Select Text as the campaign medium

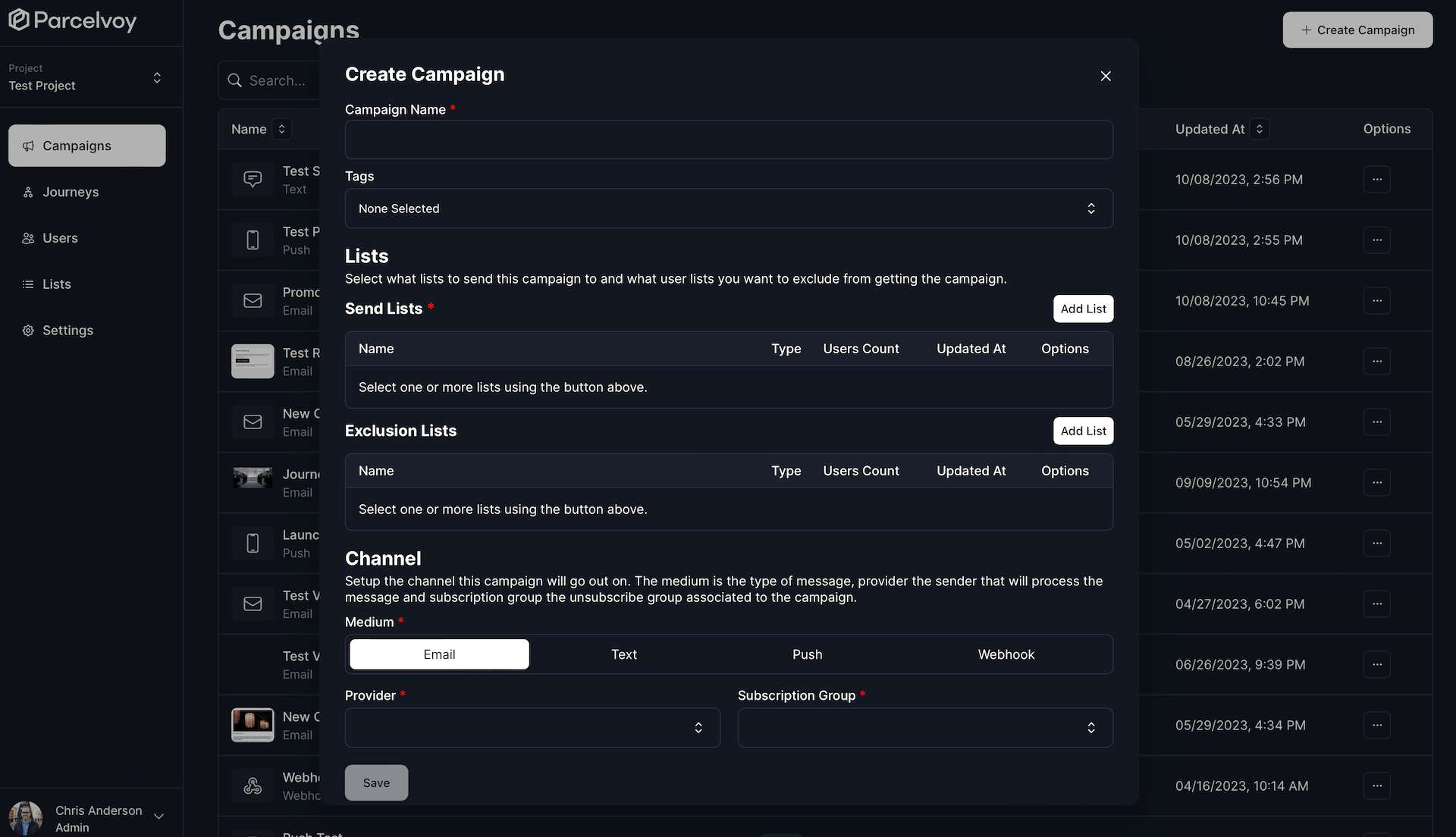(623, 654)
